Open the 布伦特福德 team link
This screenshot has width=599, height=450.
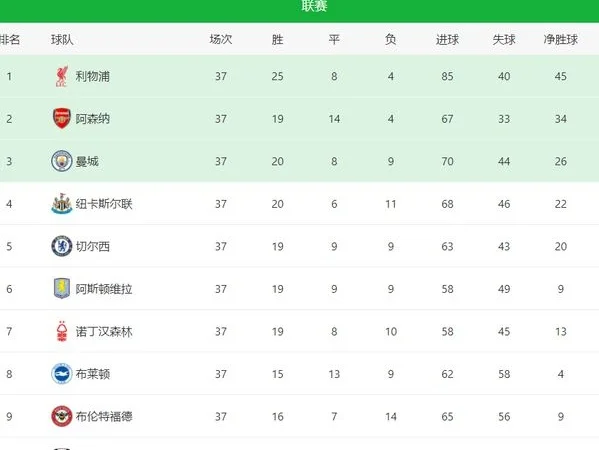[104, 416]
